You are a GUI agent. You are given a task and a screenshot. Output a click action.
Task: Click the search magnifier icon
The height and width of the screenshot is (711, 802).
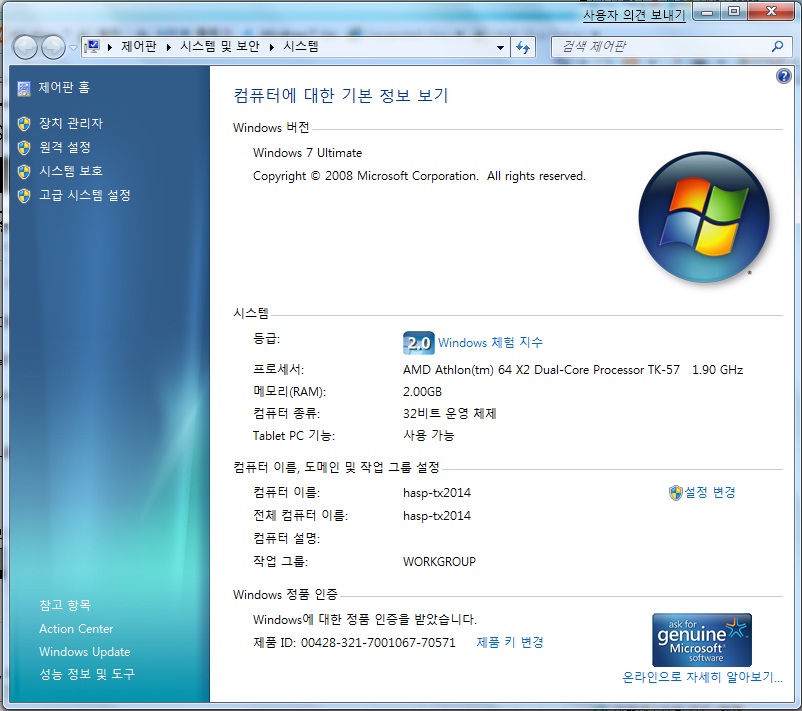[x=777, y=47]
